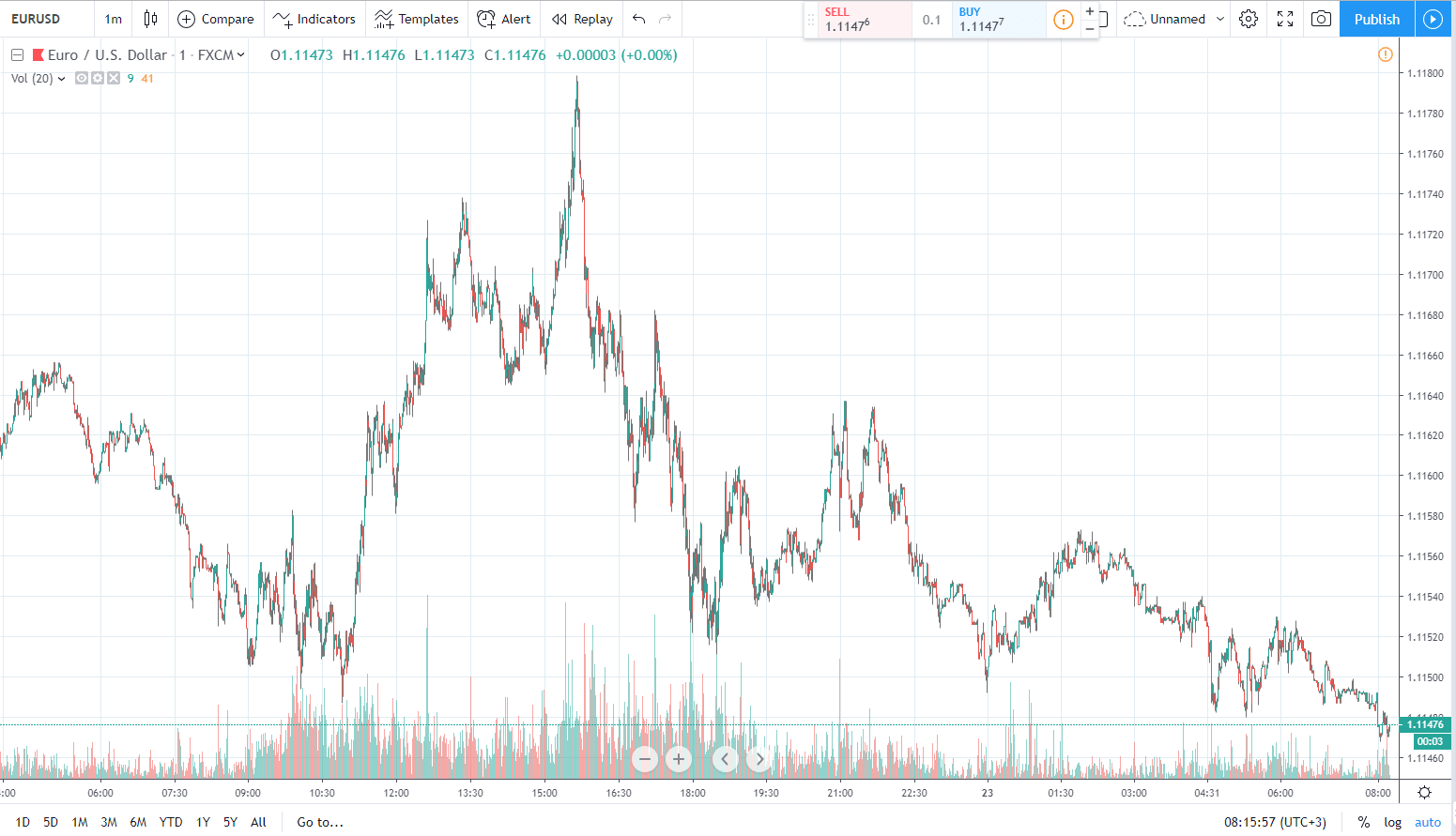Image resolution: width=1456 pixels, height=836 pixels.
Task: Select the 1M date range
Action: (80, 822)
